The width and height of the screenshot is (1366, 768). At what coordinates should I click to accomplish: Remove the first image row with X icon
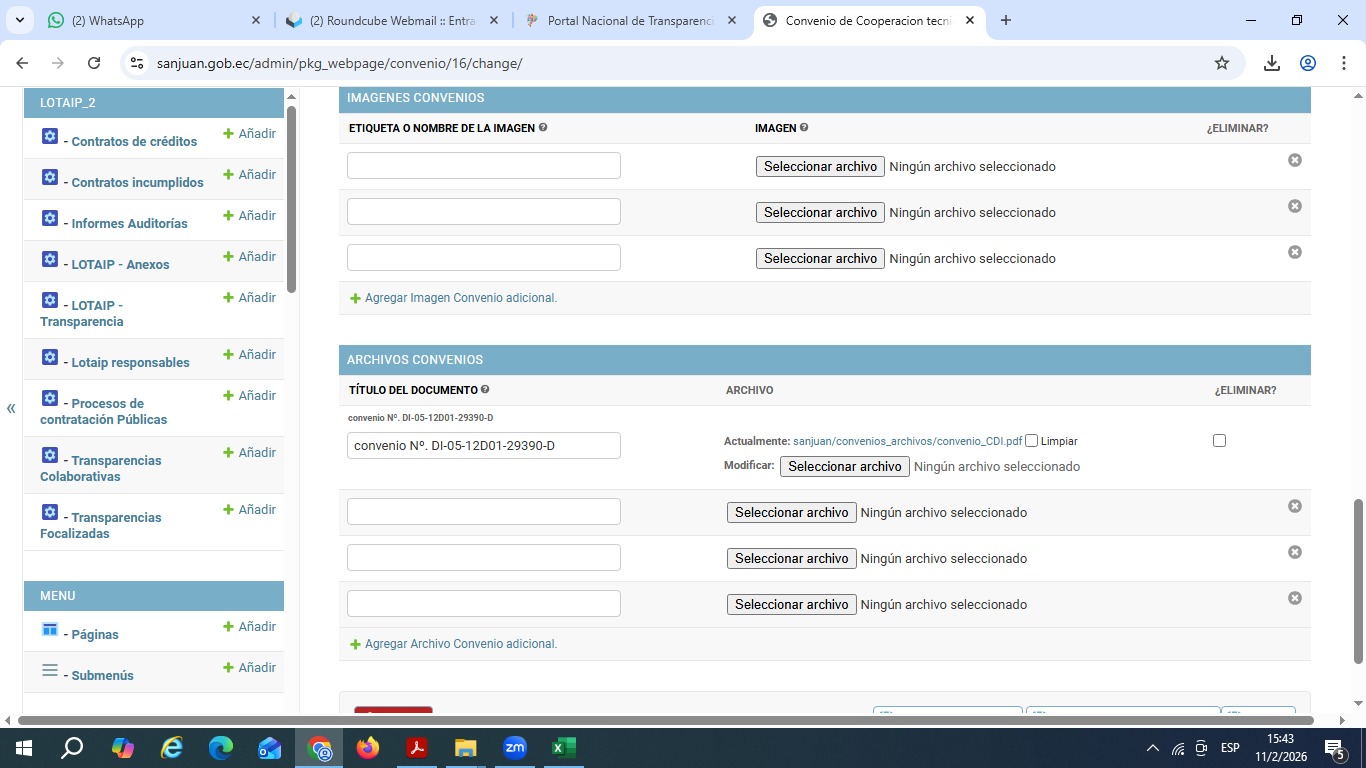click(x=1294, y=160)
